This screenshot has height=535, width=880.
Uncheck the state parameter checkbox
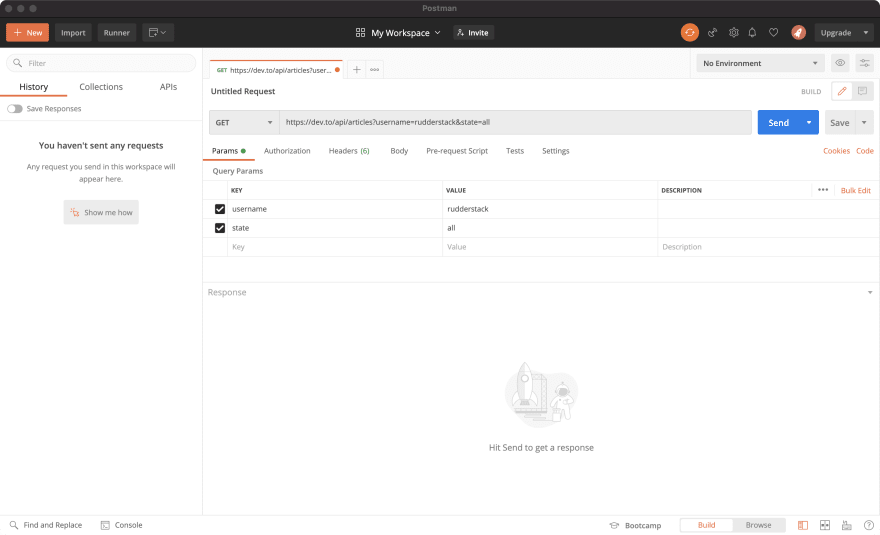pyautogui.click(x=220, y=228)
